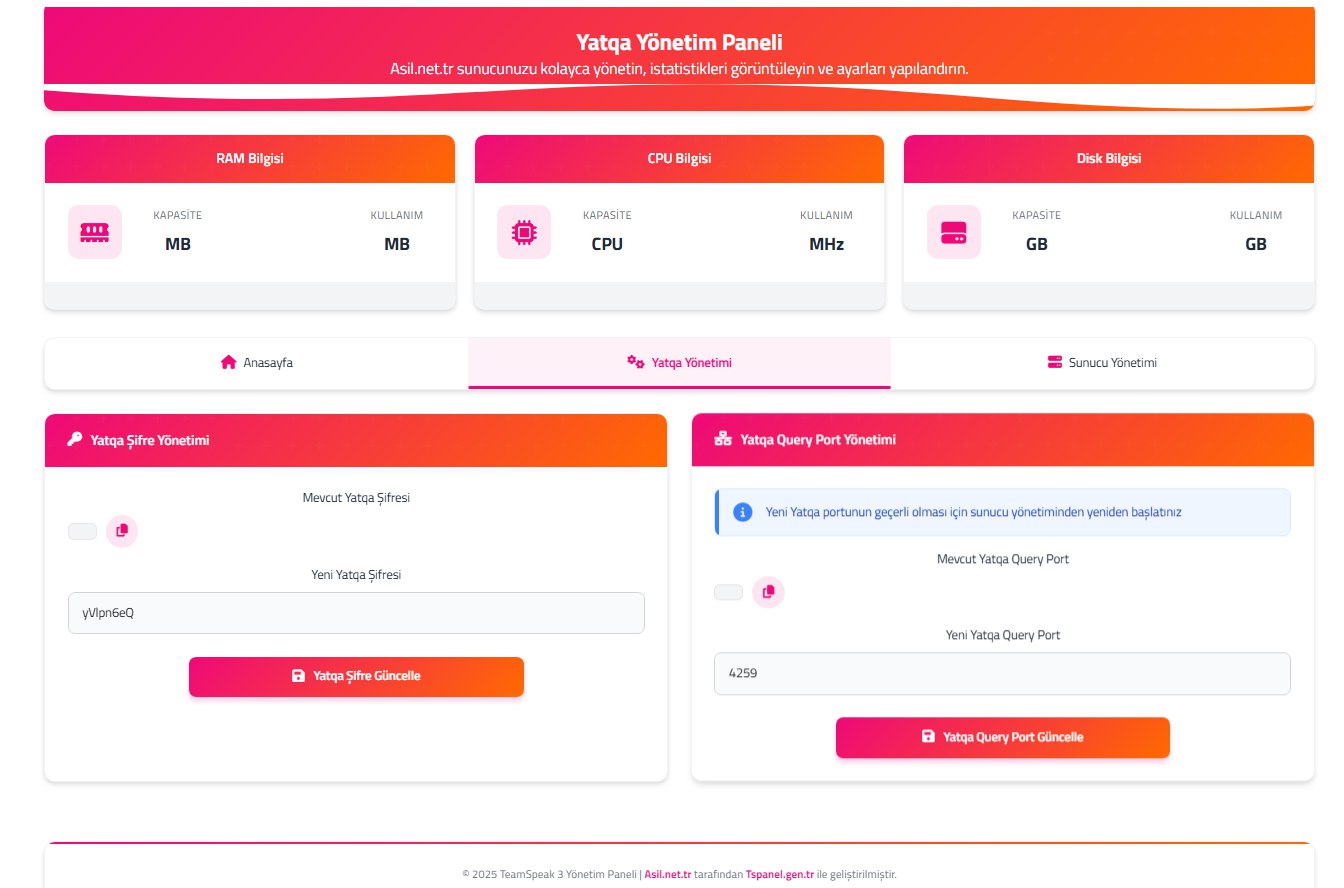Click the Disk drive icon
1344x888 pixels.
point(953,232)
